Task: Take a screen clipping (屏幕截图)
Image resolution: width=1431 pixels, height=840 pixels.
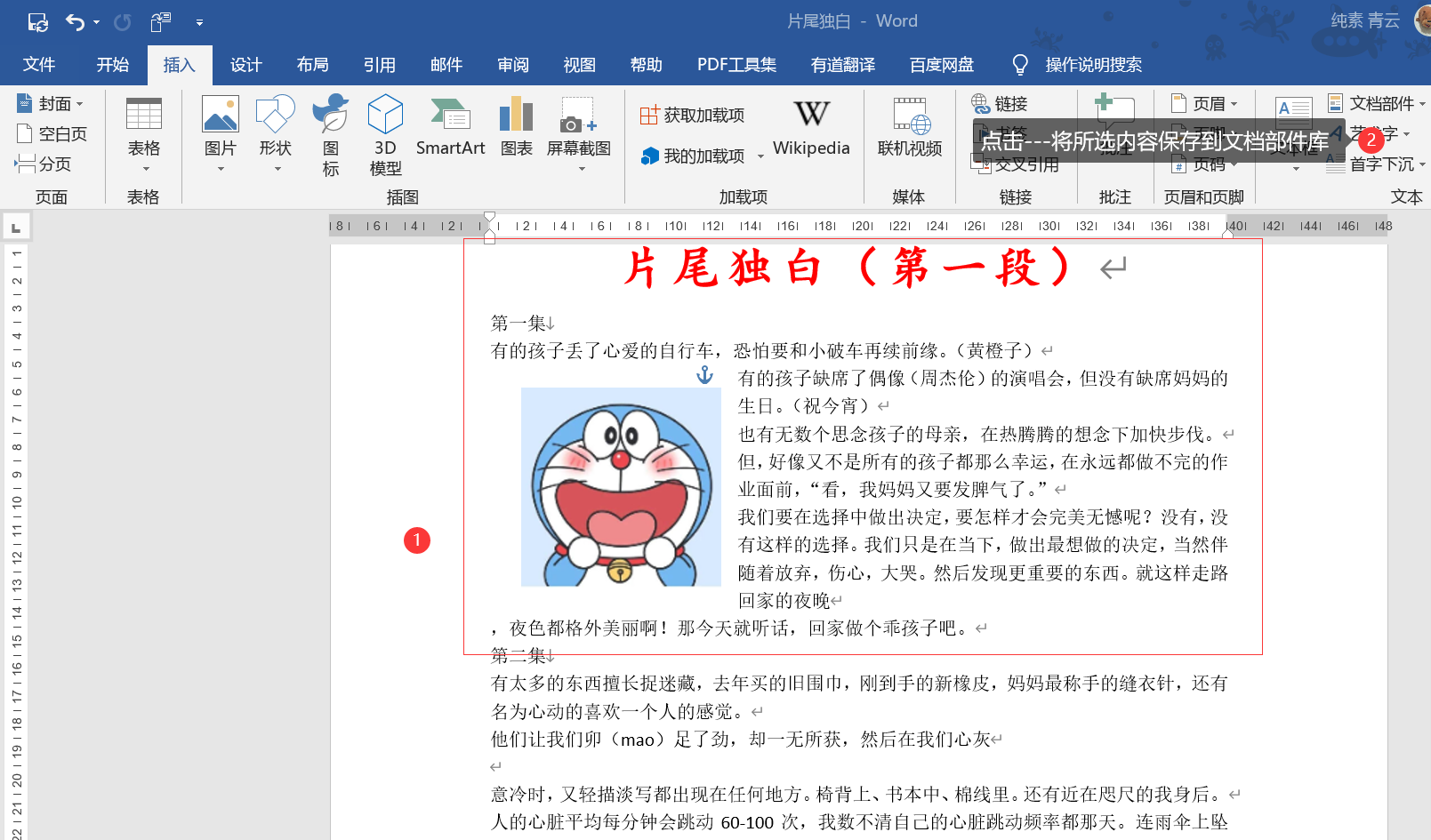Action: tap(579, 133)
